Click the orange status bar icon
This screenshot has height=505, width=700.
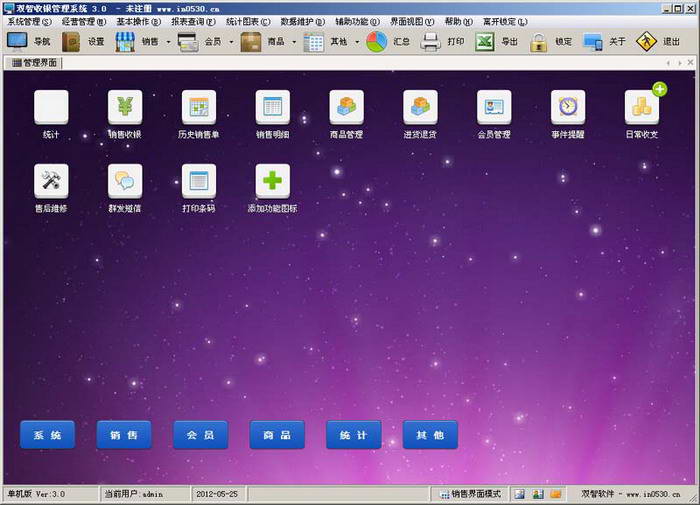click(x=556, y=494)
